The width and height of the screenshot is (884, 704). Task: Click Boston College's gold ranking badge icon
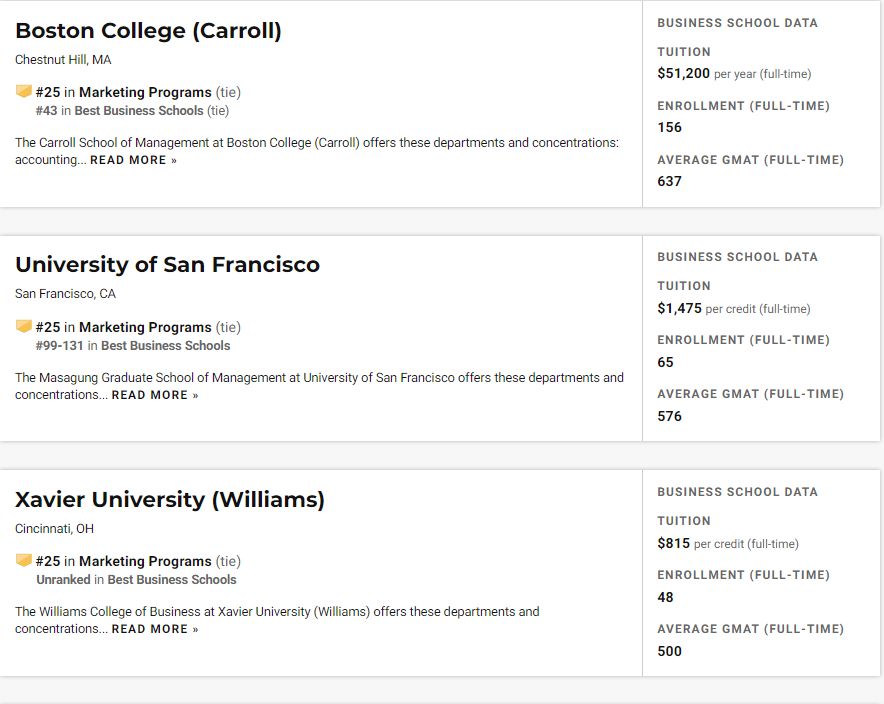pyautogui.click(x=24, y=92)
